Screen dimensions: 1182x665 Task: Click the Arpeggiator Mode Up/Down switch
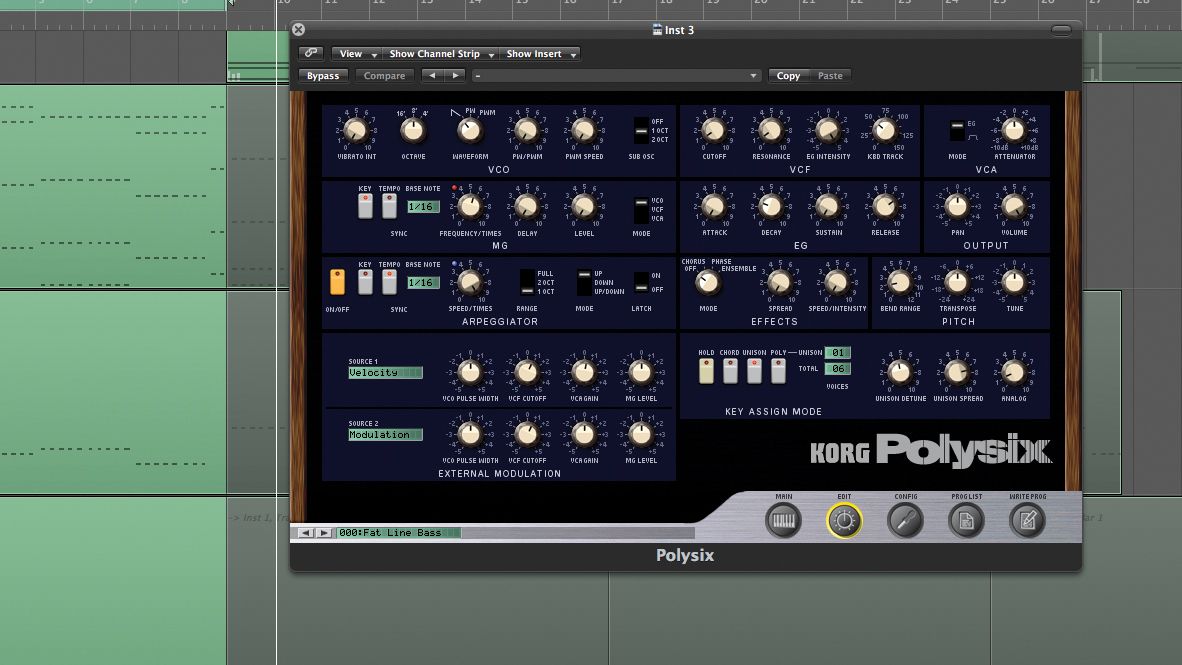pyautogui.click(x=584, y=283)
